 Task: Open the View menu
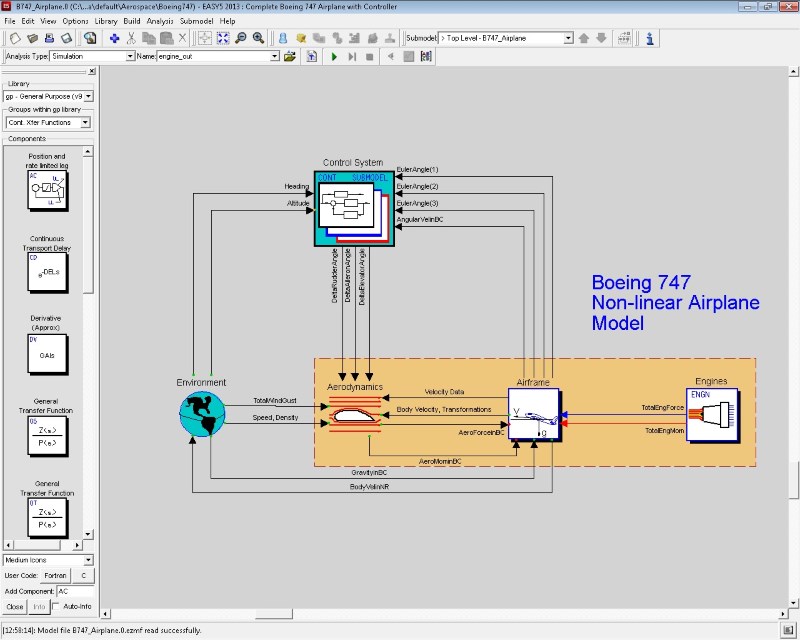[48, 21]
